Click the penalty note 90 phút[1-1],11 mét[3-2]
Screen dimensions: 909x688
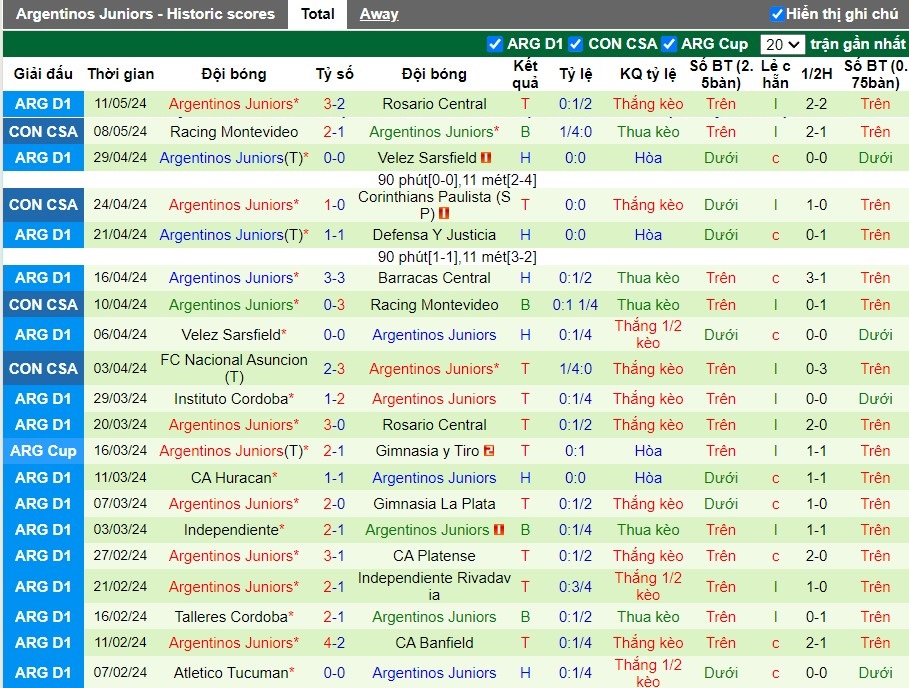point(457,257)
